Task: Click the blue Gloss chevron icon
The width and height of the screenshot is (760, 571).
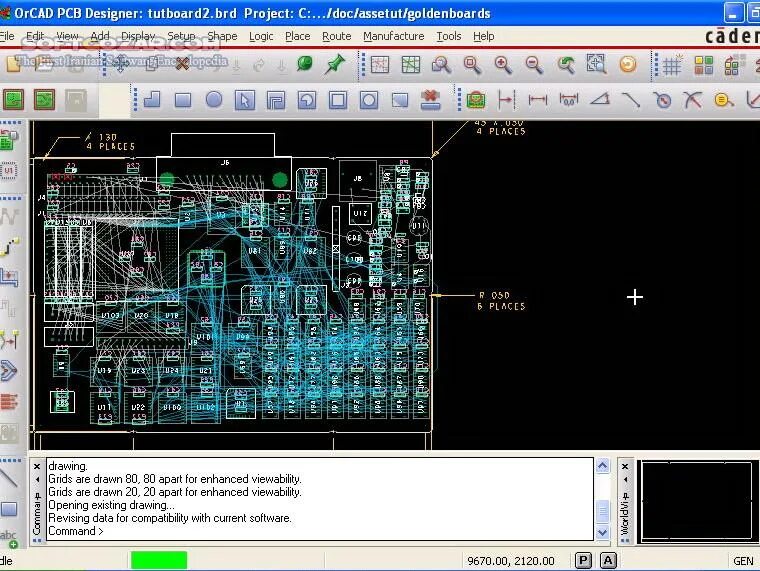Action: pyautogui.click(x=9, y=371)
